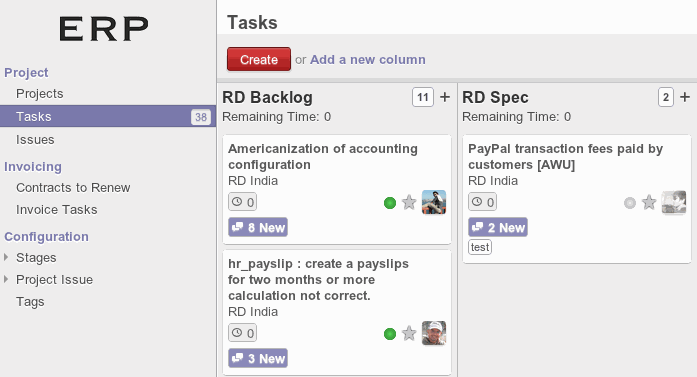Click Remaining Time under RD Backlog
Screen dimensions: 697x377
(276, 117)
